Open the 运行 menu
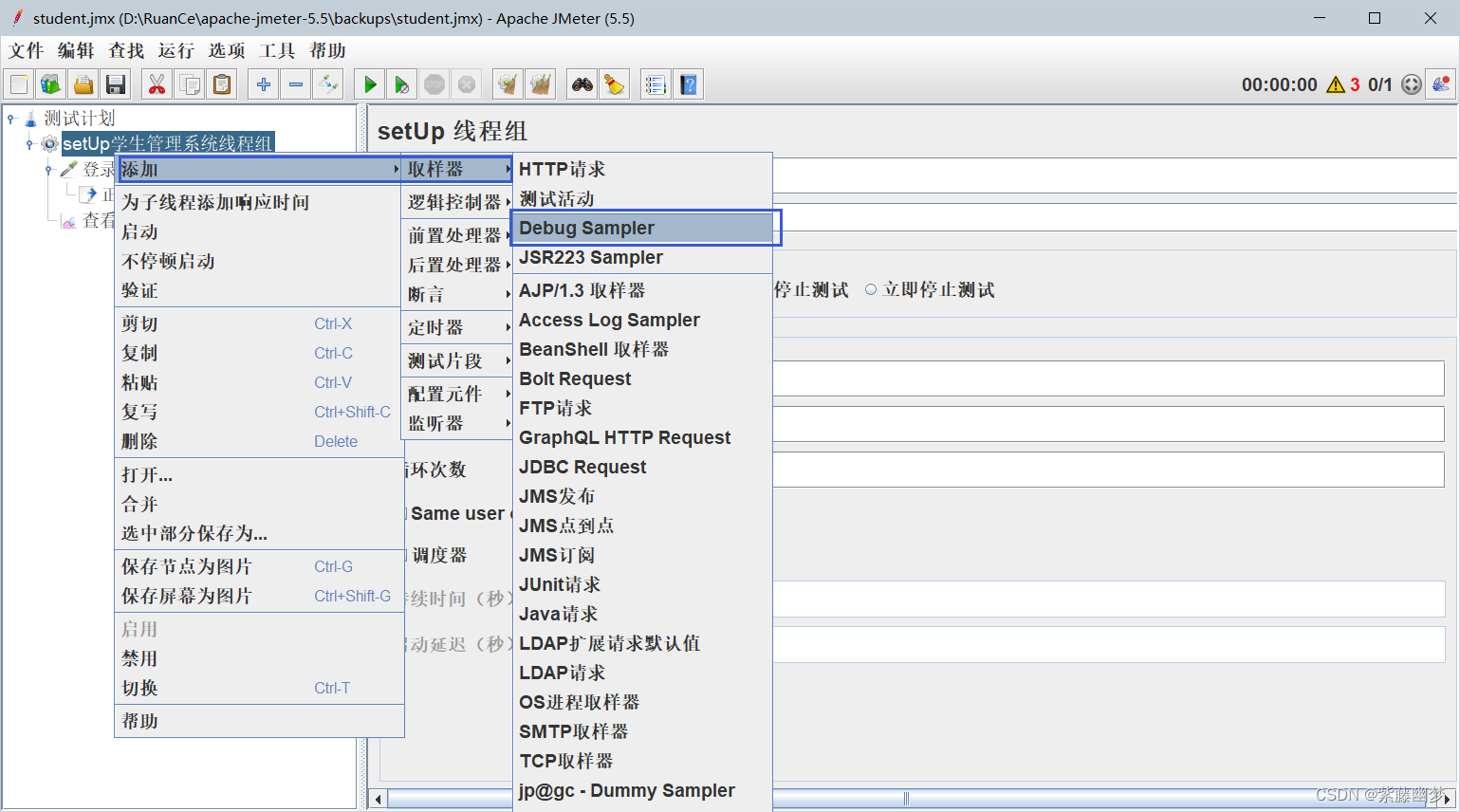Image resolution: width=1460 pixels, height=812 pixels. (x=176, y=50)
